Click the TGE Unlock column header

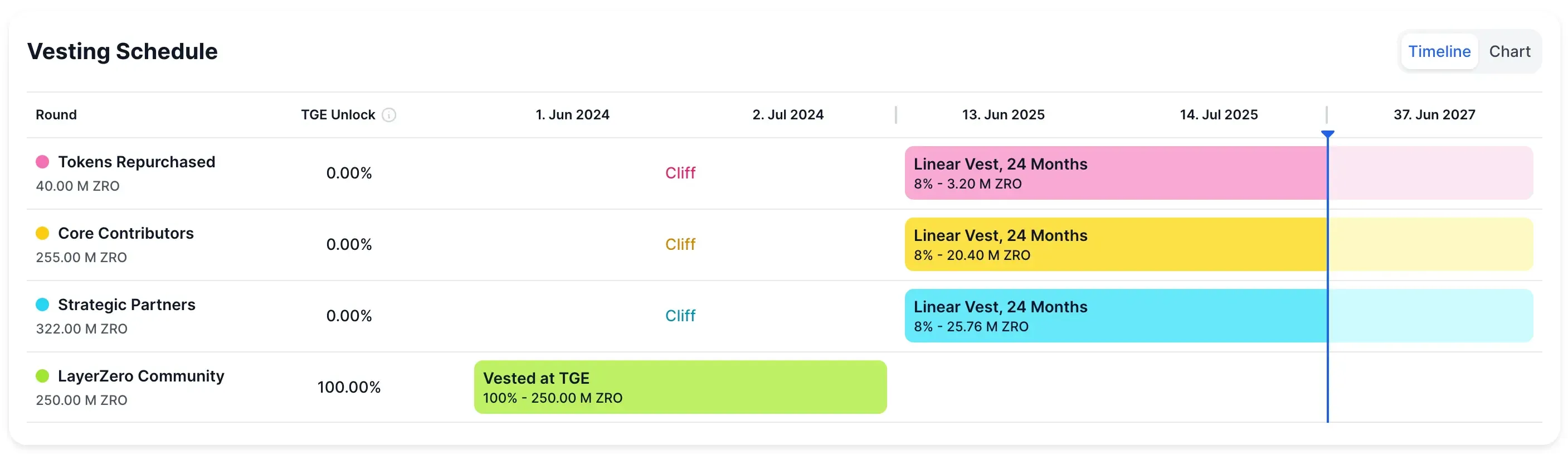pos(337,114)
